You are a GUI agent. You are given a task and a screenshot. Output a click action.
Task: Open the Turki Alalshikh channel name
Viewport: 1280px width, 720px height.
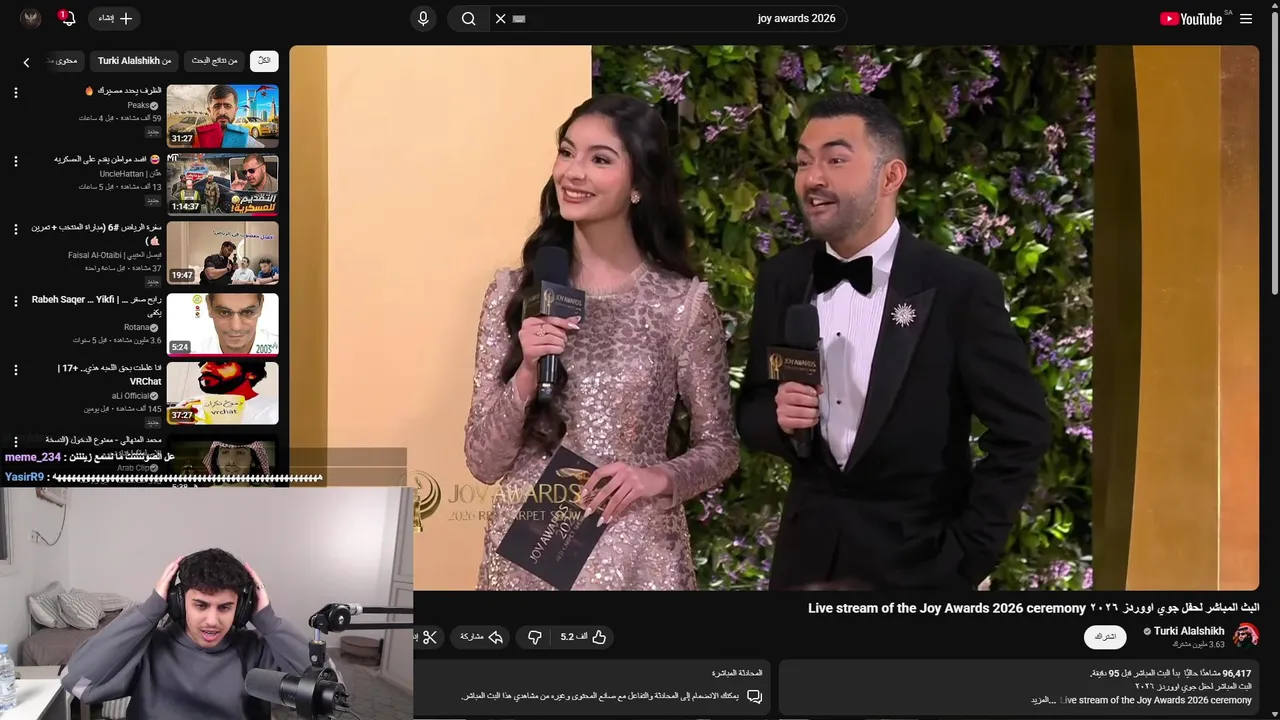point(1189,631)
